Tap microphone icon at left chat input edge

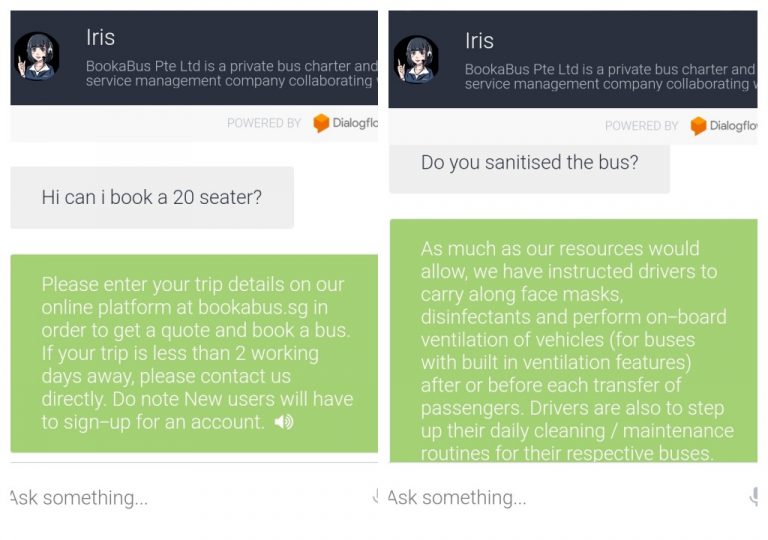click(x=374, y=497)
